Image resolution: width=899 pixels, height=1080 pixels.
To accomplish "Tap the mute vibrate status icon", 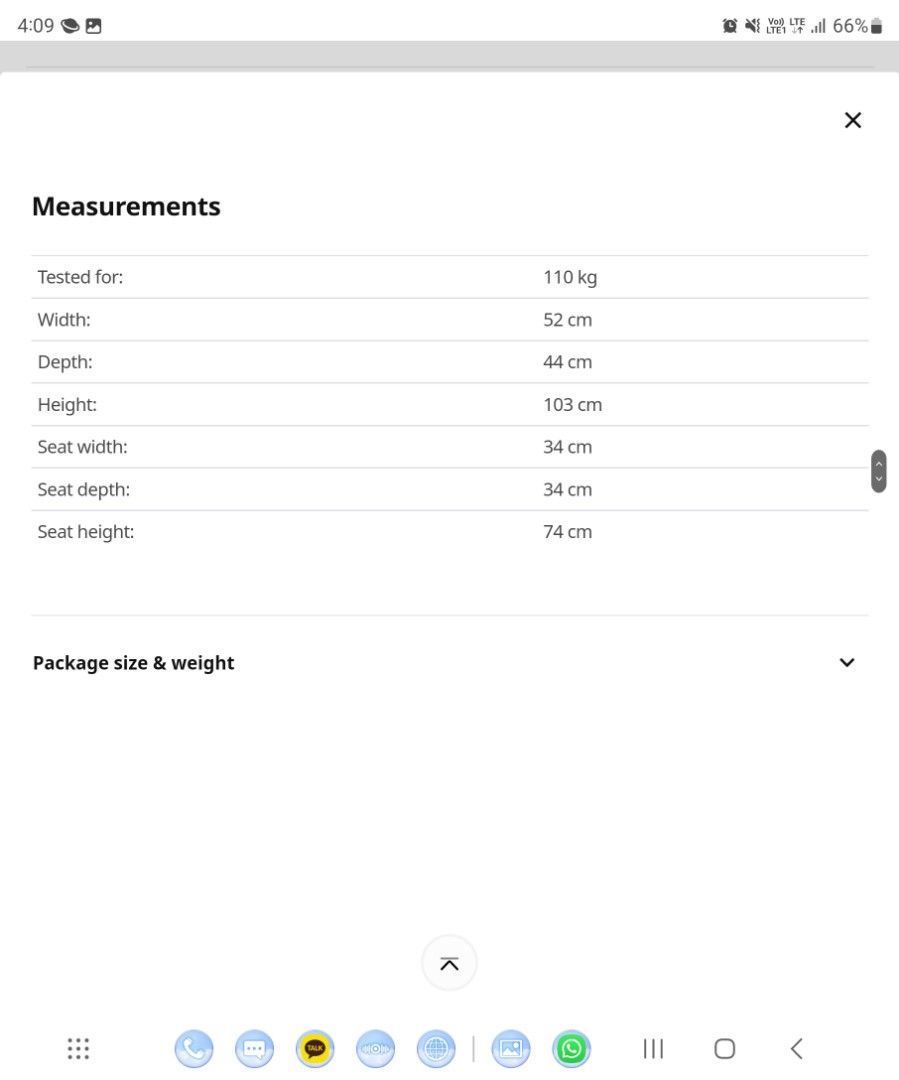I will point(752,26).
